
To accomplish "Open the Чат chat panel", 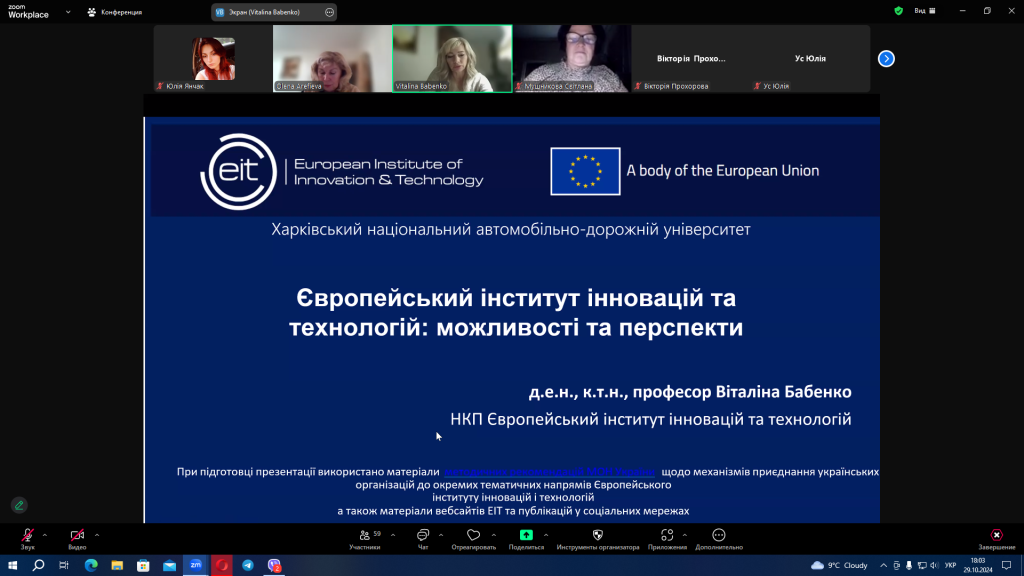I will [x=423, y=539].
